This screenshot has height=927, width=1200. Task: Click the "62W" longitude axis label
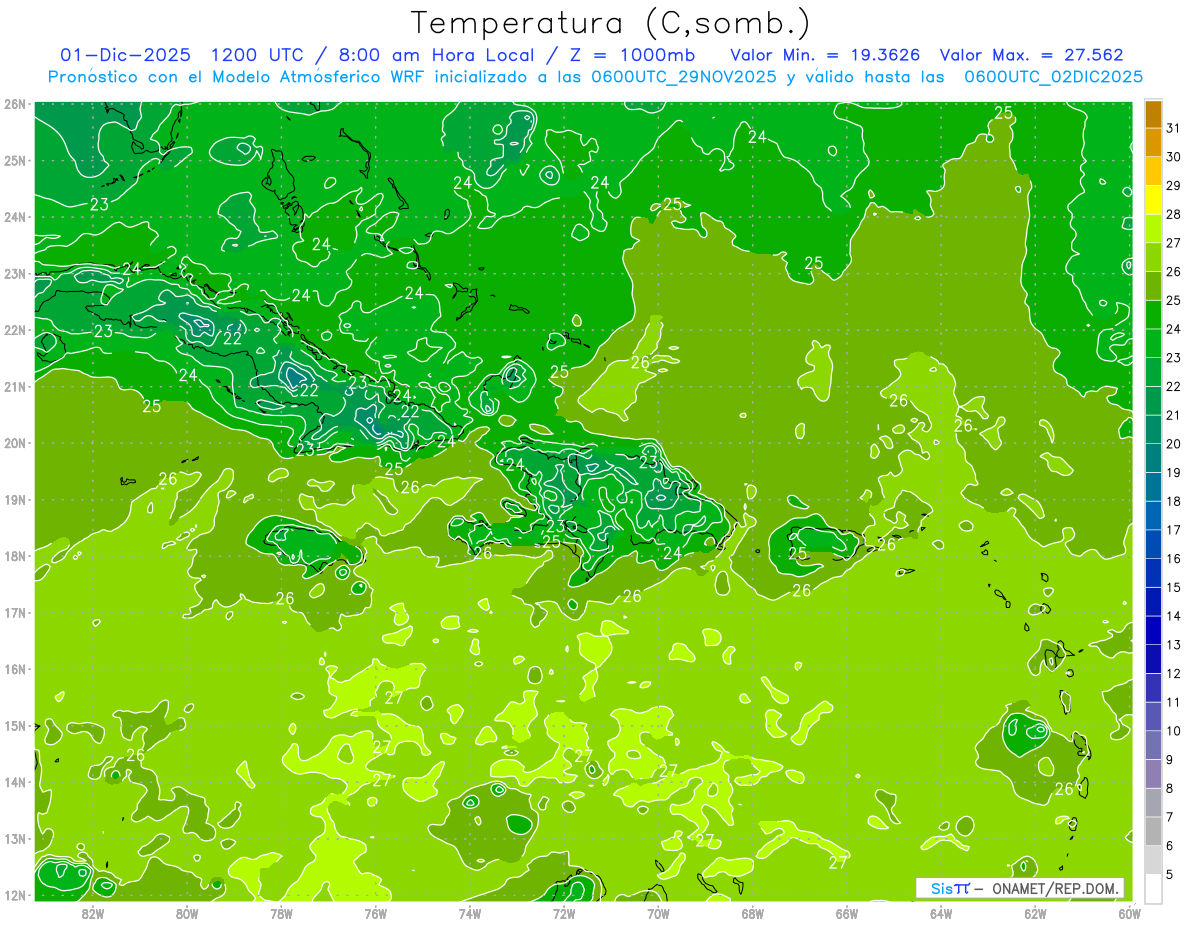(1034, 913)
